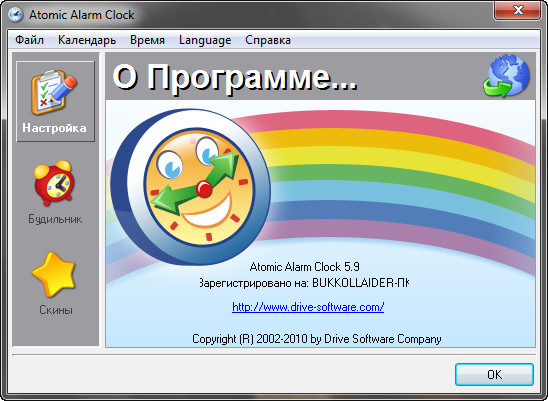Click the О Программе... heading banner
Screen dimensions: 548x401
(235, 78)
